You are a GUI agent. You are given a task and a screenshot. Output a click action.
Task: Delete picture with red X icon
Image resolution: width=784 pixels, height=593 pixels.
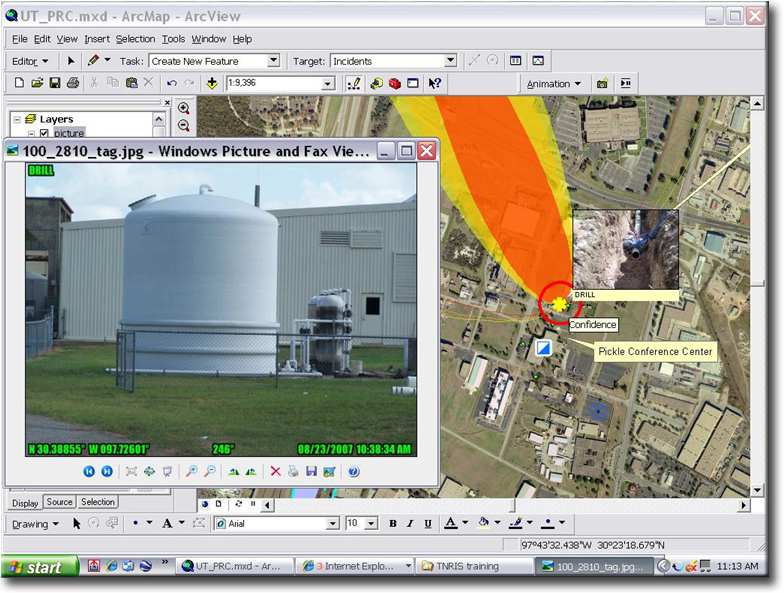(x=275, y=471)
